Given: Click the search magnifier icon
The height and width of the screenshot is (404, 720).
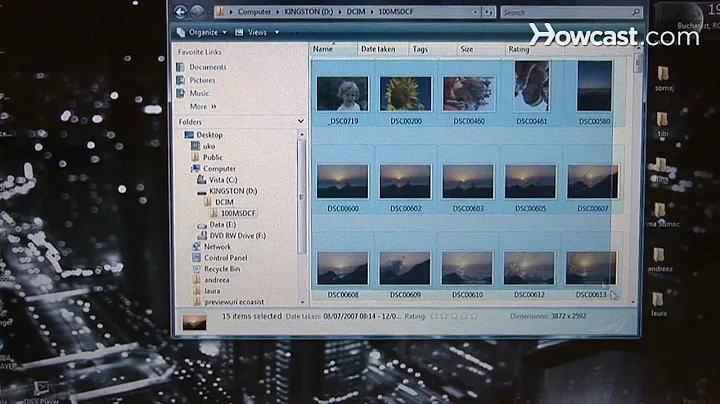Looking at the screenshot, I should (636, 12).
